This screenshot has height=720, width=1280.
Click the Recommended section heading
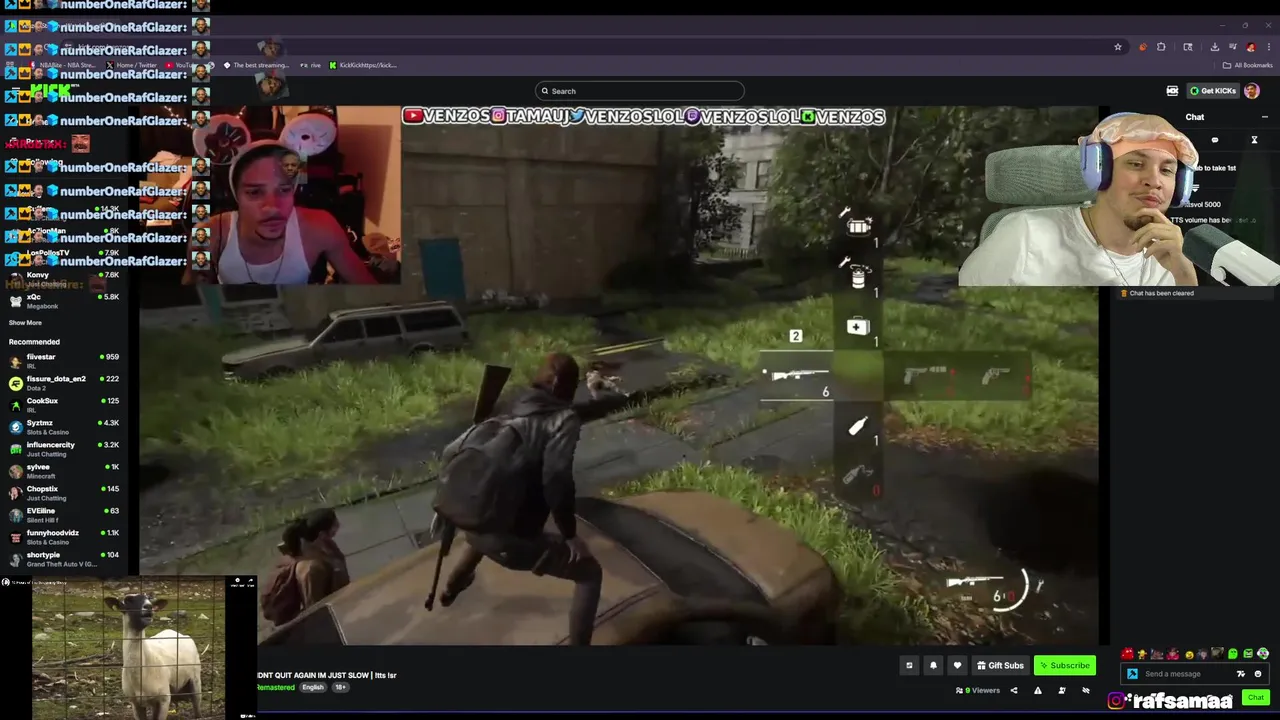click(x=34, y=342)
